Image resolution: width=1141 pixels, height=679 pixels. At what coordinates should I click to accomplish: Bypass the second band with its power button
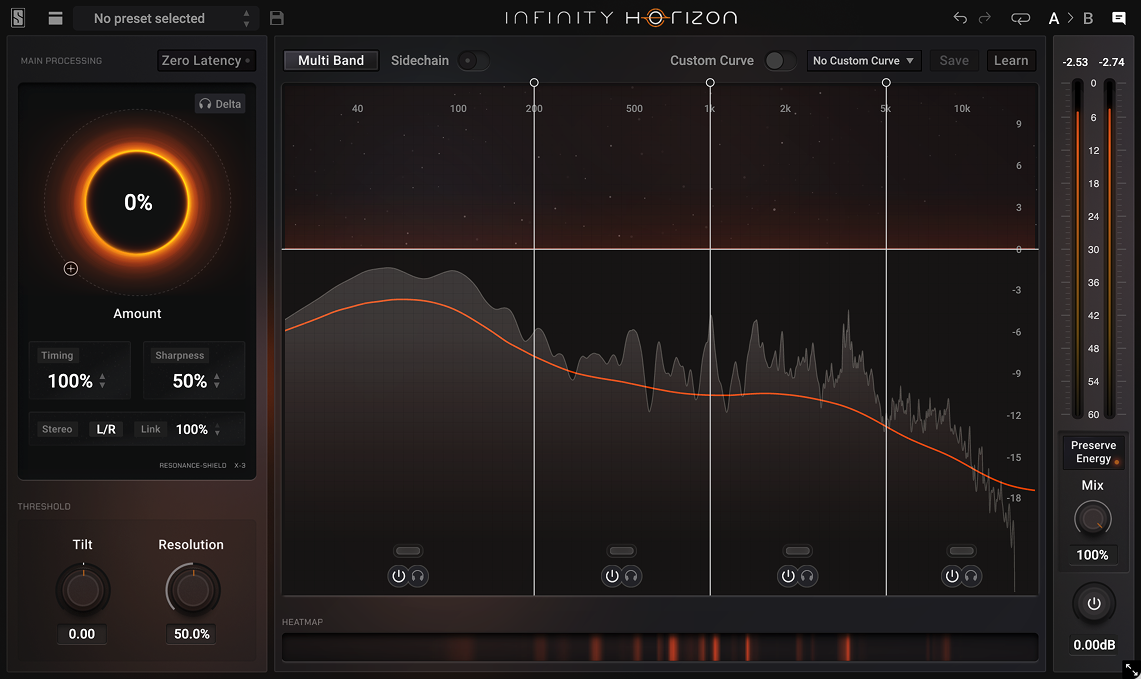point(612,576)
